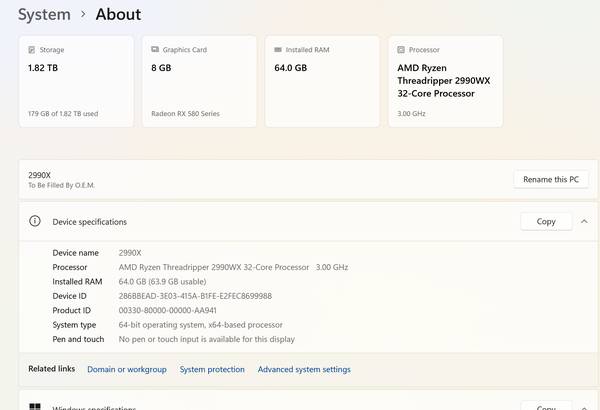Open the Domain or workgroup link
This screenshot has height=410, width=600.
126,369
